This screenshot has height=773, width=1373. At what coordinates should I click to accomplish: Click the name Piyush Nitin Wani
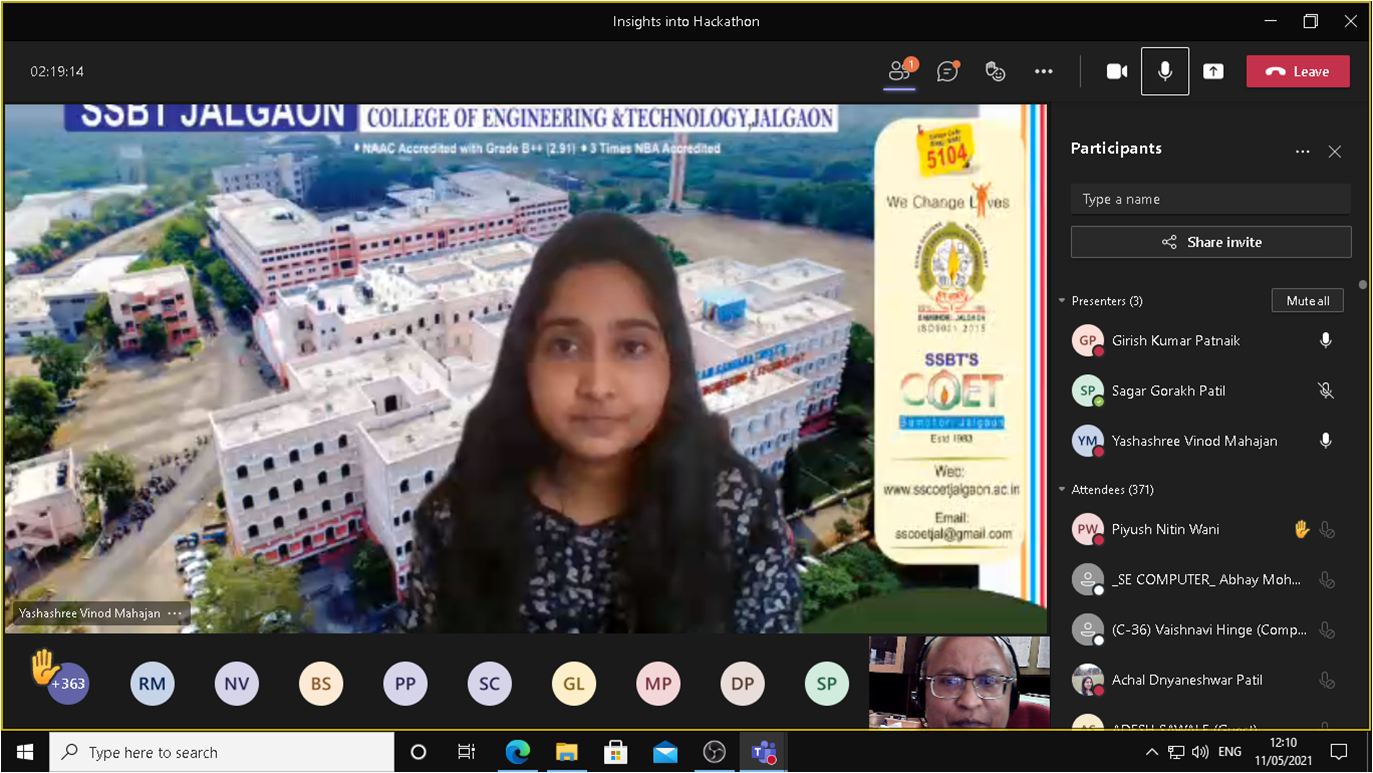[x=1165, y=530]
